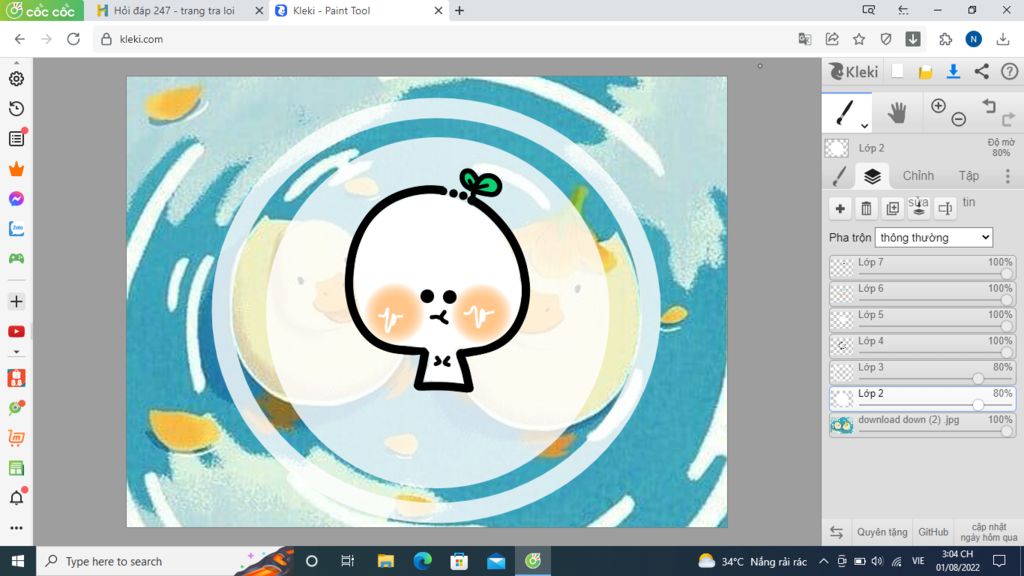Screen dimensions: 1024x576
Task: Open the Pha trộn blend mode dropdown
Action: (x=934, y=238)
